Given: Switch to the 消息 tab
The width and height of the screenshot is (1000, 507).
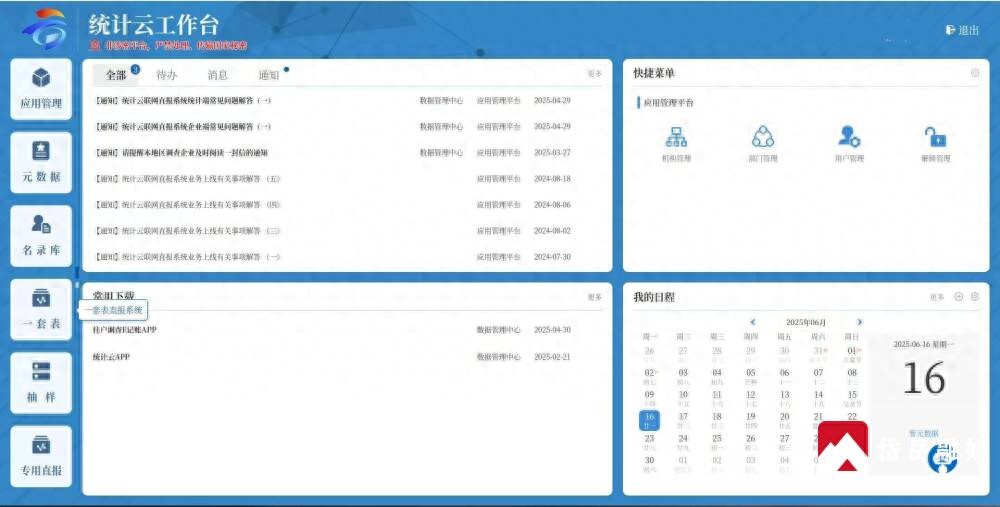Looking at the screenshot, I should 217,75.
